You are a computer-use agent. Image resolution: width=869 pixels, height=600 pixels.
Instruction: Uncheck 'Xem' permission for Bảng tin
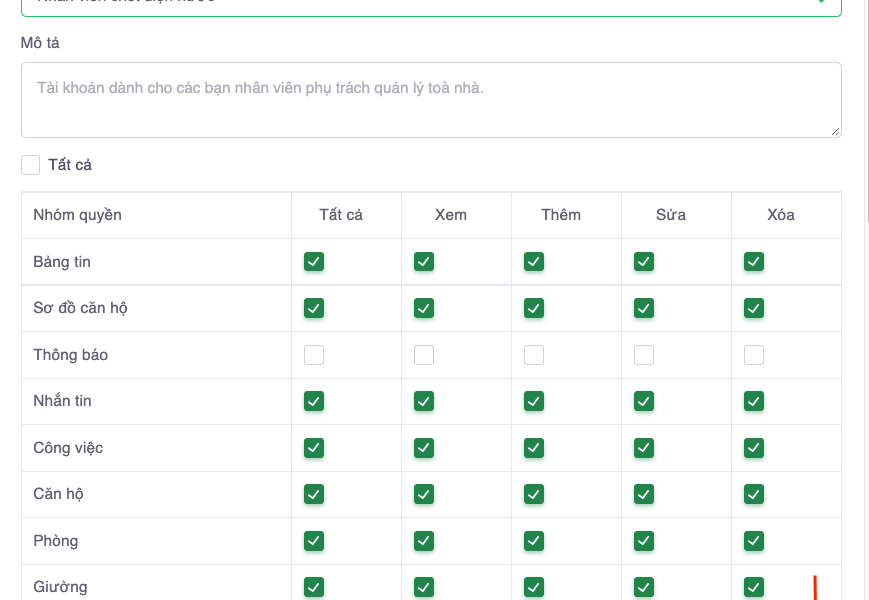coord(424,262)
